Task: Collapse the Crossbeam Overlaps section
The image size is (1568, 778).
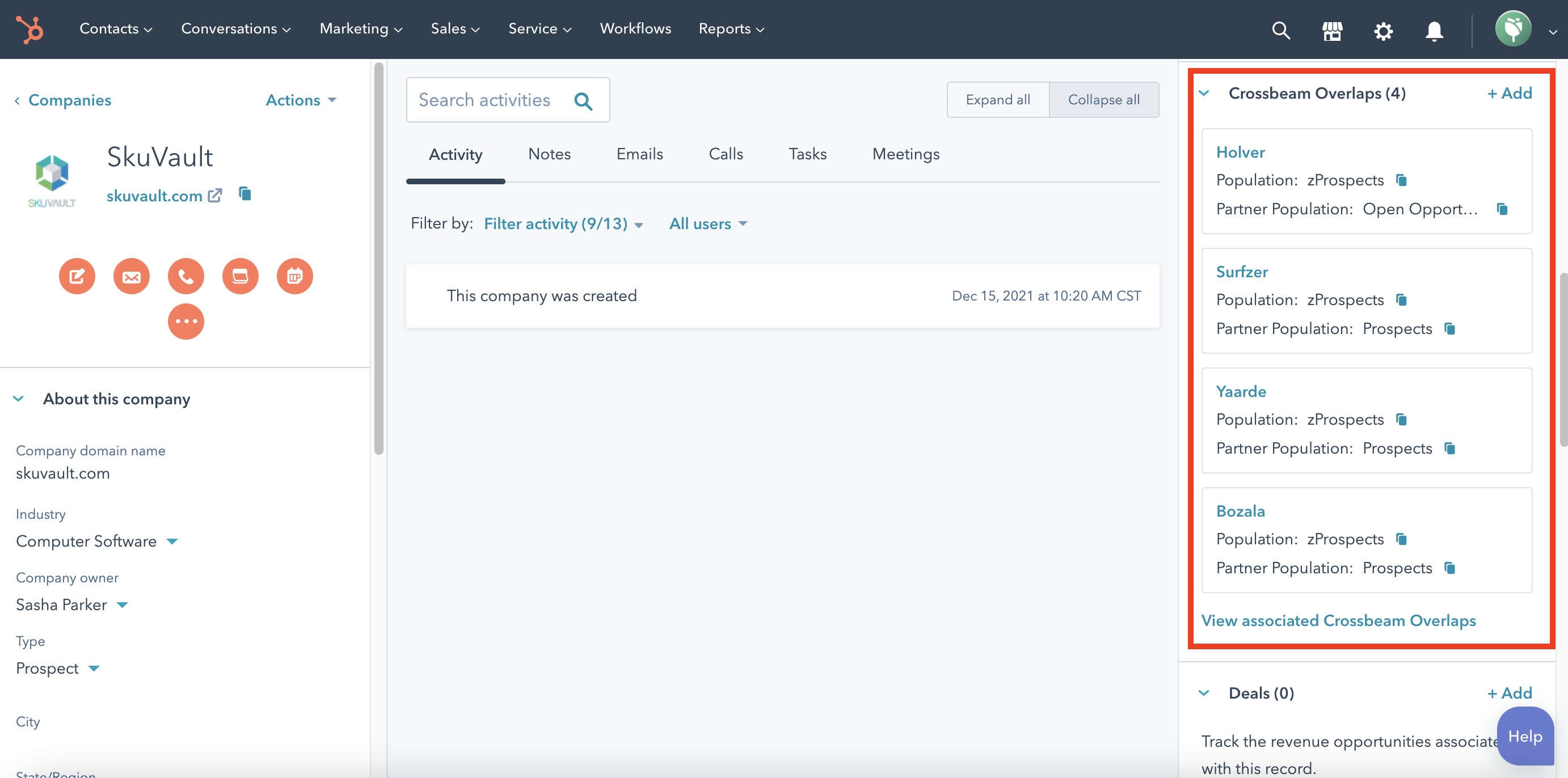Action: coord(1204,93)
